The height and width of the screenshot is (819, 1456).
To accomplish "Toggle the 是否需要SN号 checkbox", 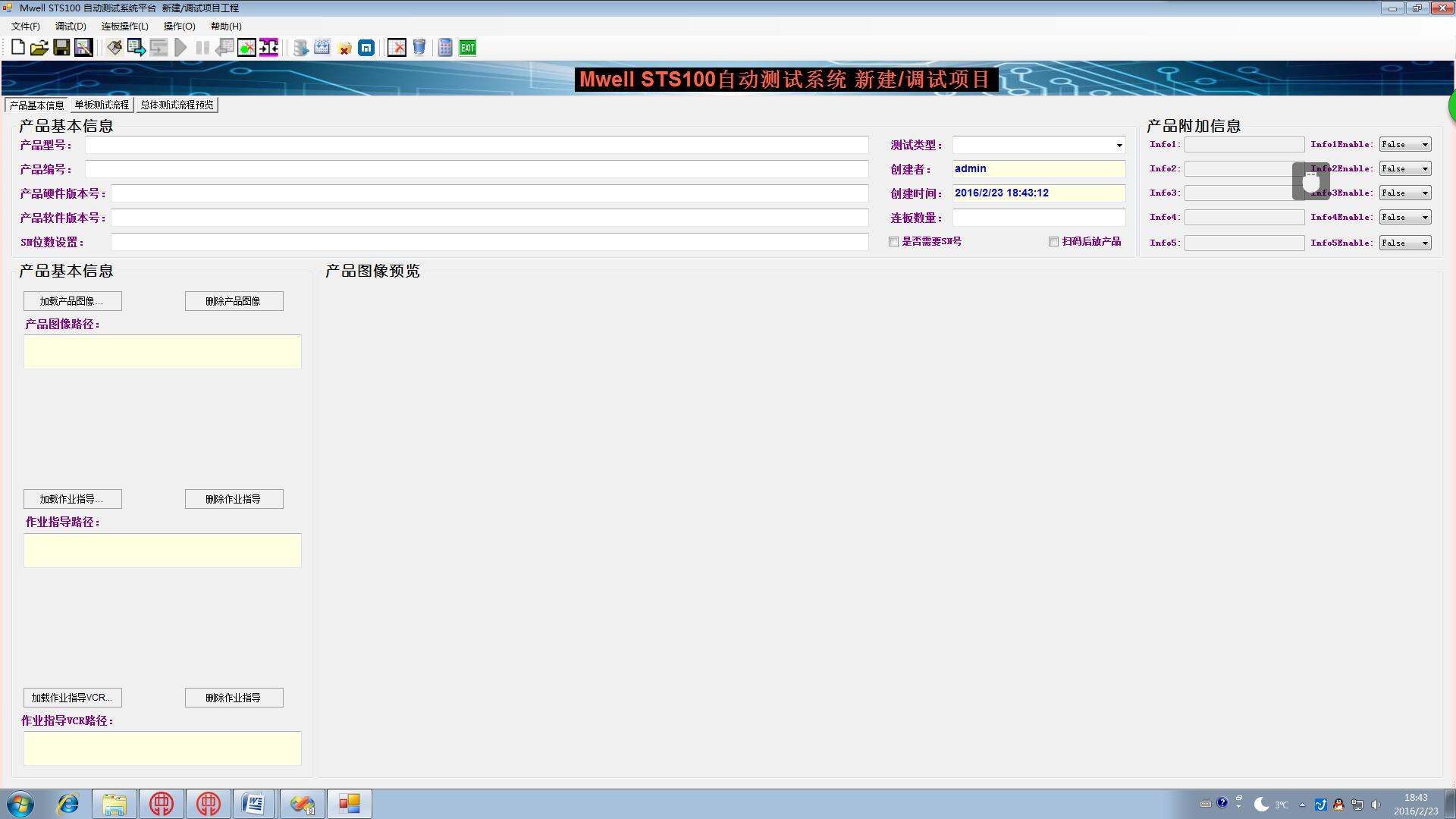I will point(893,242).
